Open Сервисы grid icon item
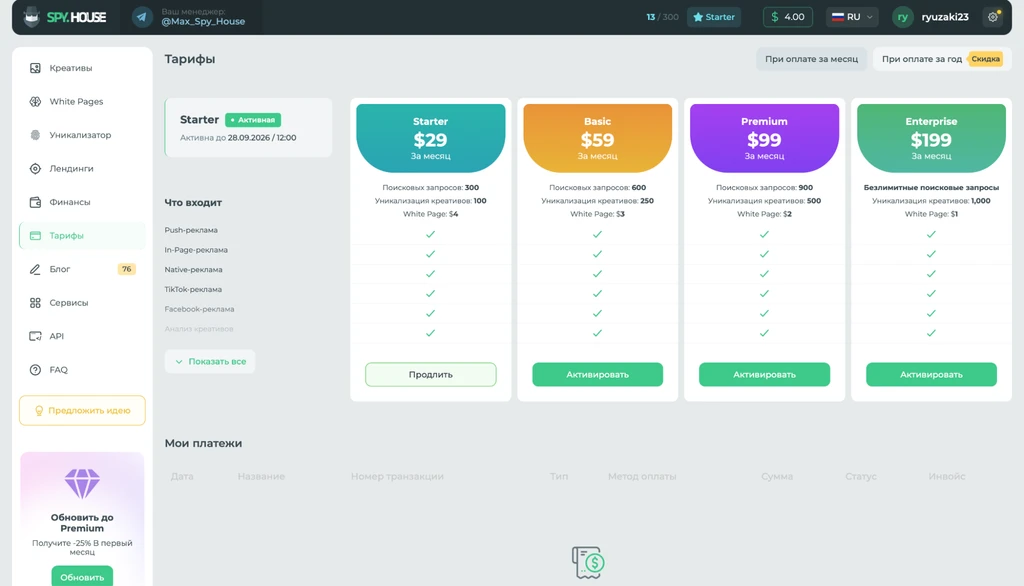Viewport: 1024px width, 586px height. point(35,302)
